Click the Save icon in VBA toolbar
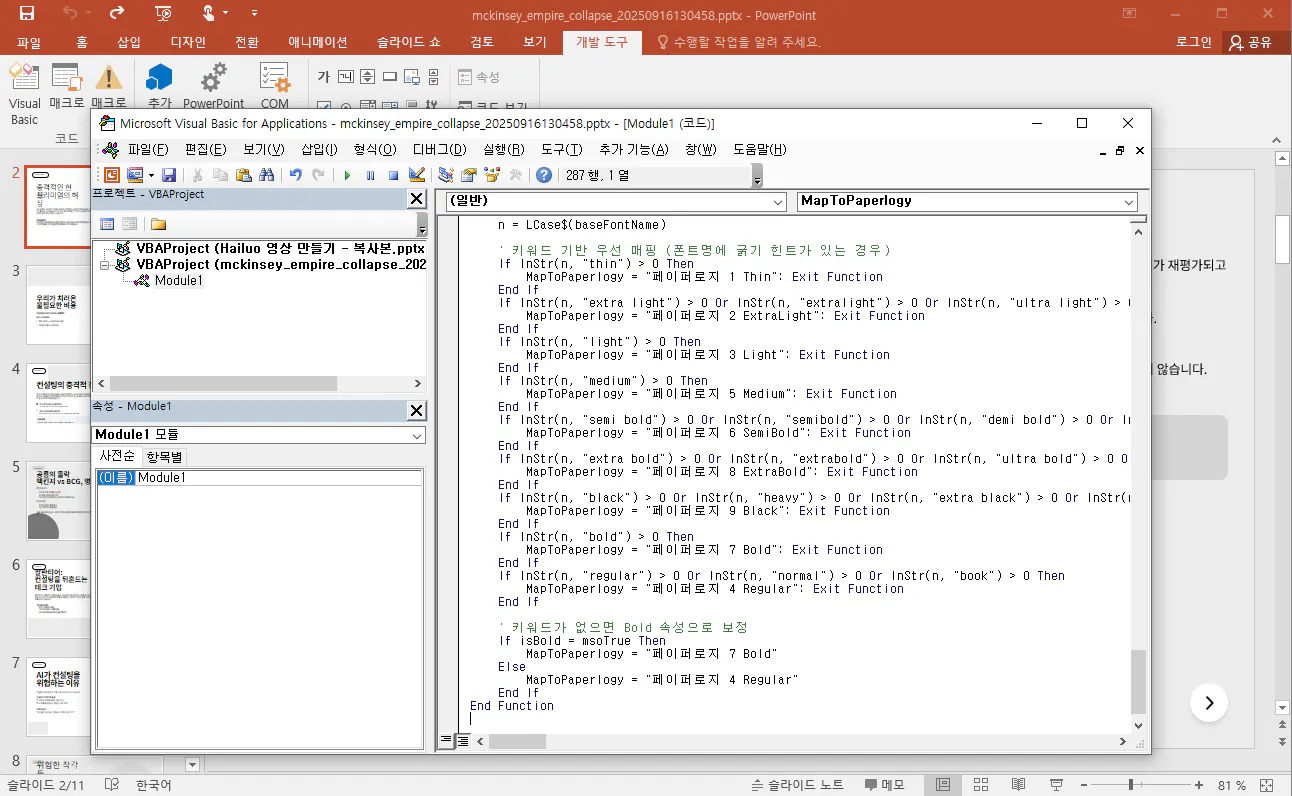 [x=168, y=175]
